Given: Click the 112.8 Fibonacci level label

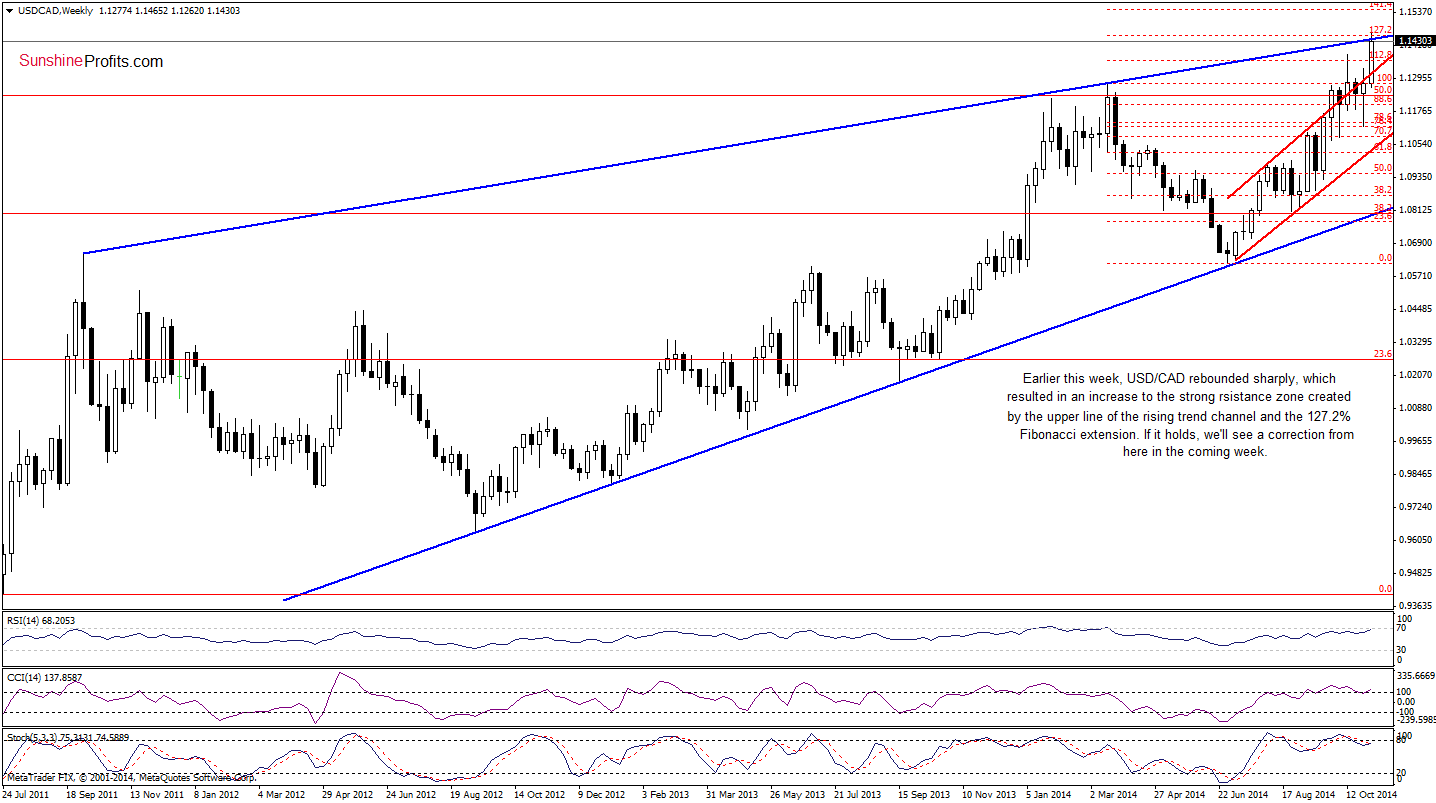Looking at the screenshot, I should point(1381,54).
